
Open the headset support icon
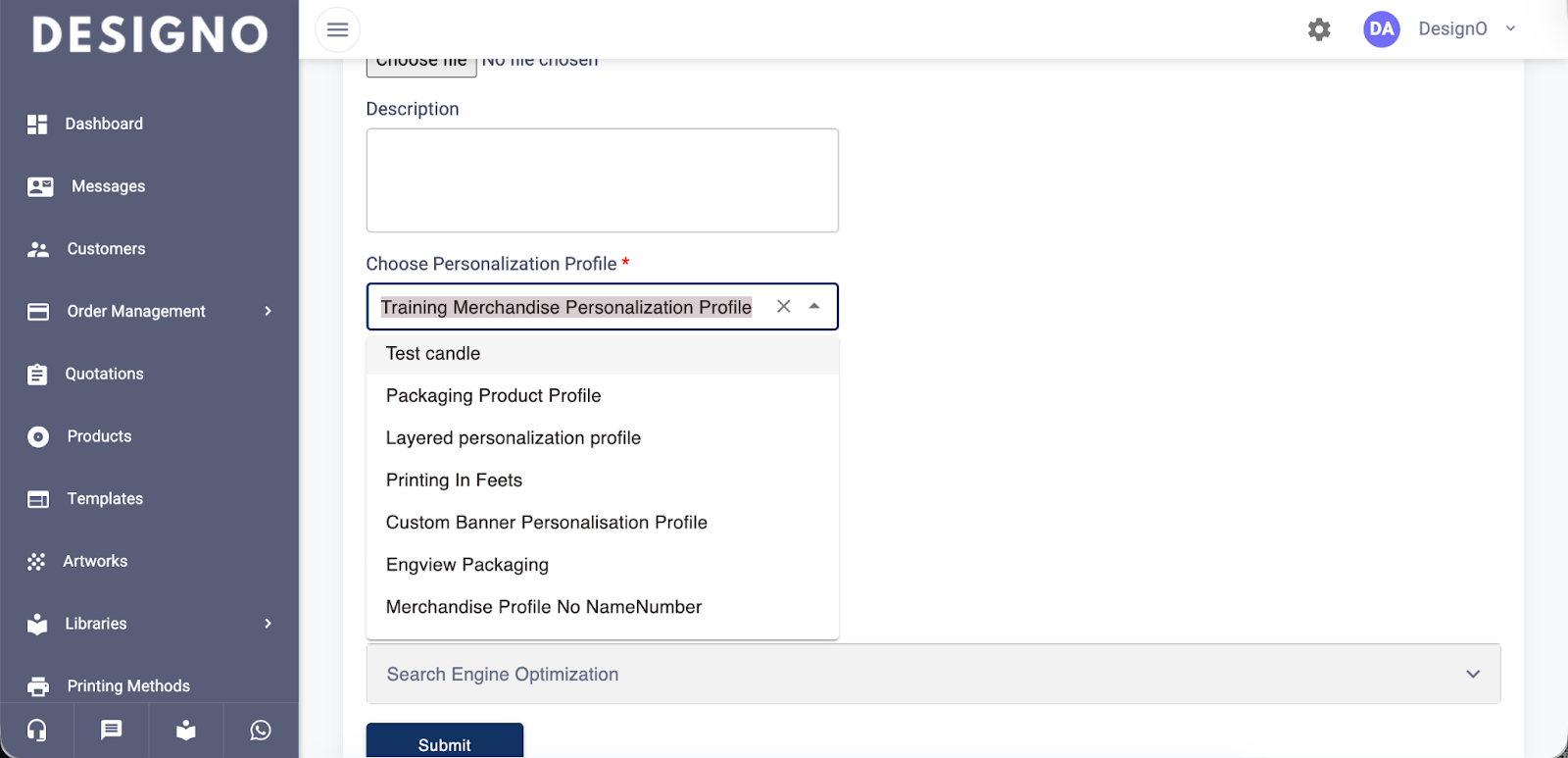click(x=37, y=731)
